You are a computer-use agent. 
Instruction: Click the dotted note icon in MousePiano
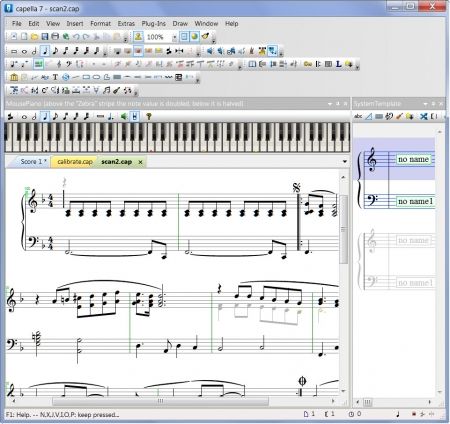111,116
